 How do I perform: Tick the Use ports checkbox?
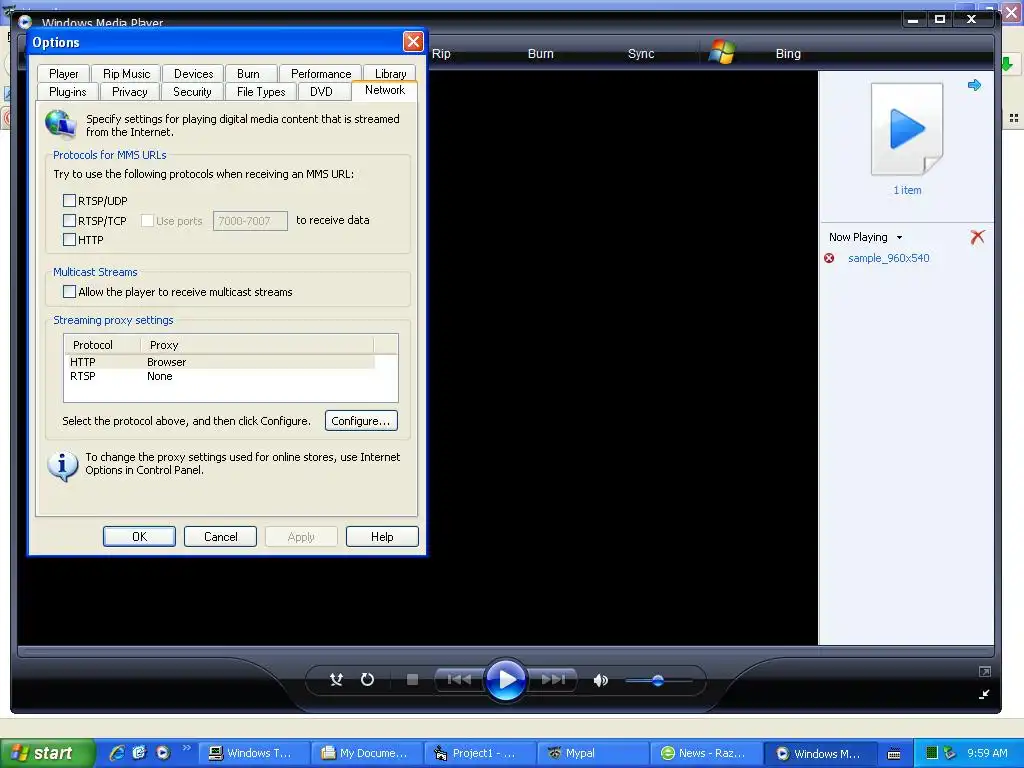[148, 221]
